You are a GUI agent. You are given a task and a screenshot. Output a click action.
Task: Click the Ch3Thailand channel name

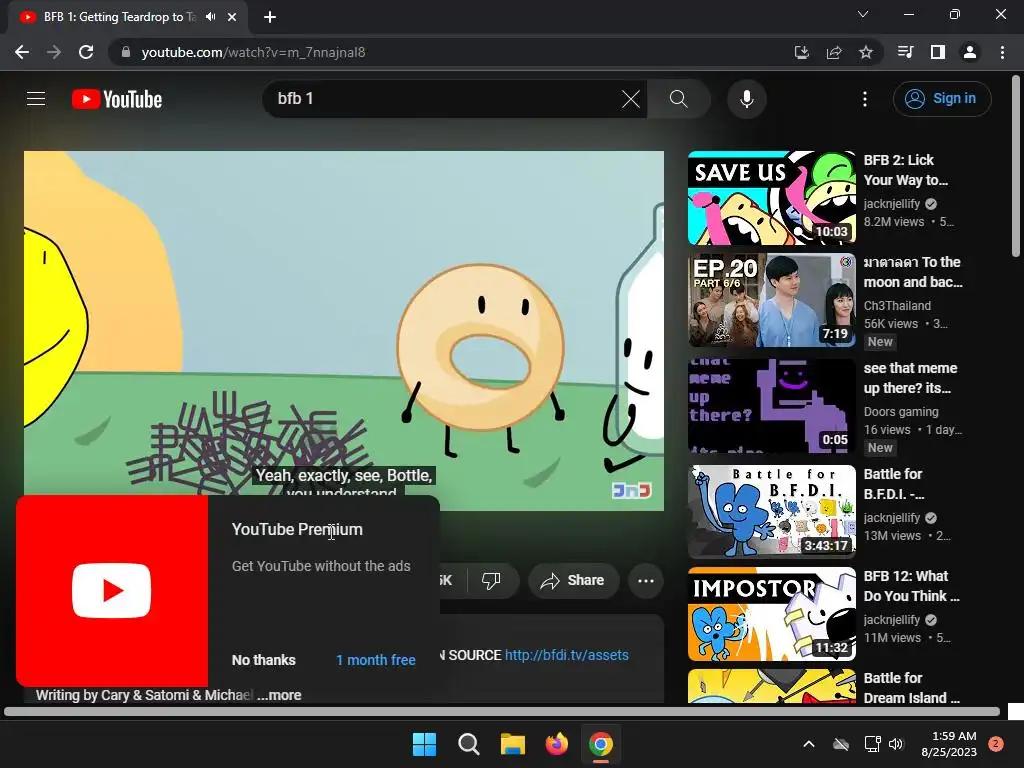point(897,306)
